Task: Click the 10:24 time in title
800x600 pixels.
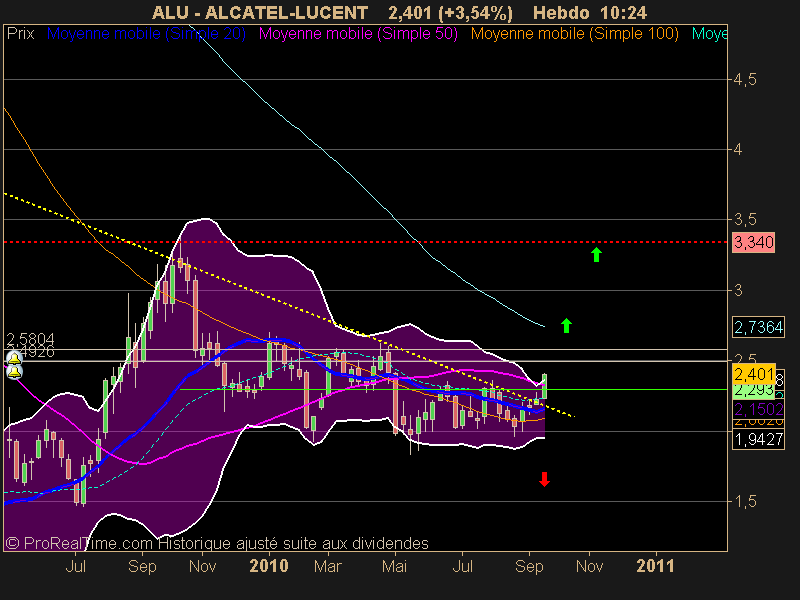Action: [x=623, y=12]
